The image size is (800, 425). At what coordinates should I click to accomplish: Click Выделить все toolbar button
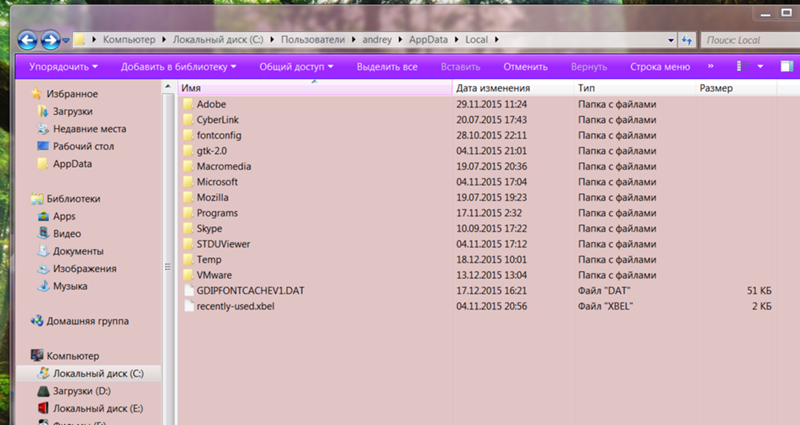point(387,67)
